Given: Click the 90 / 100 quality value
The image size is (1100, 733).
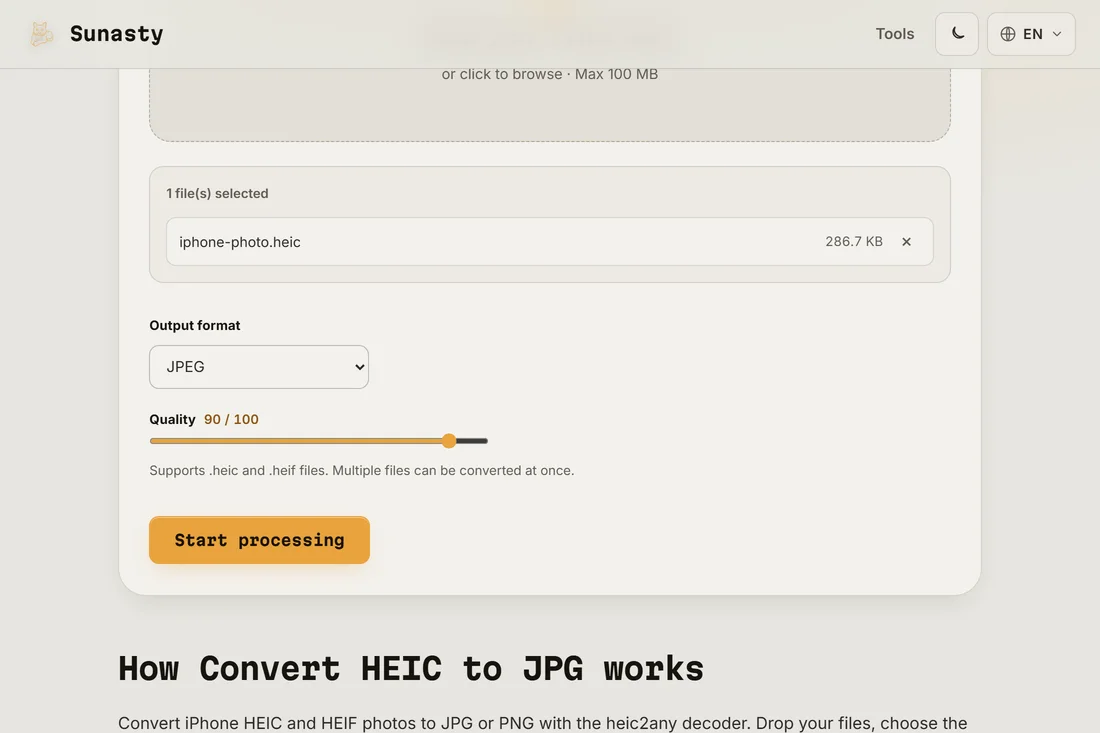Looking at the screenshot, I should point(232,419).
